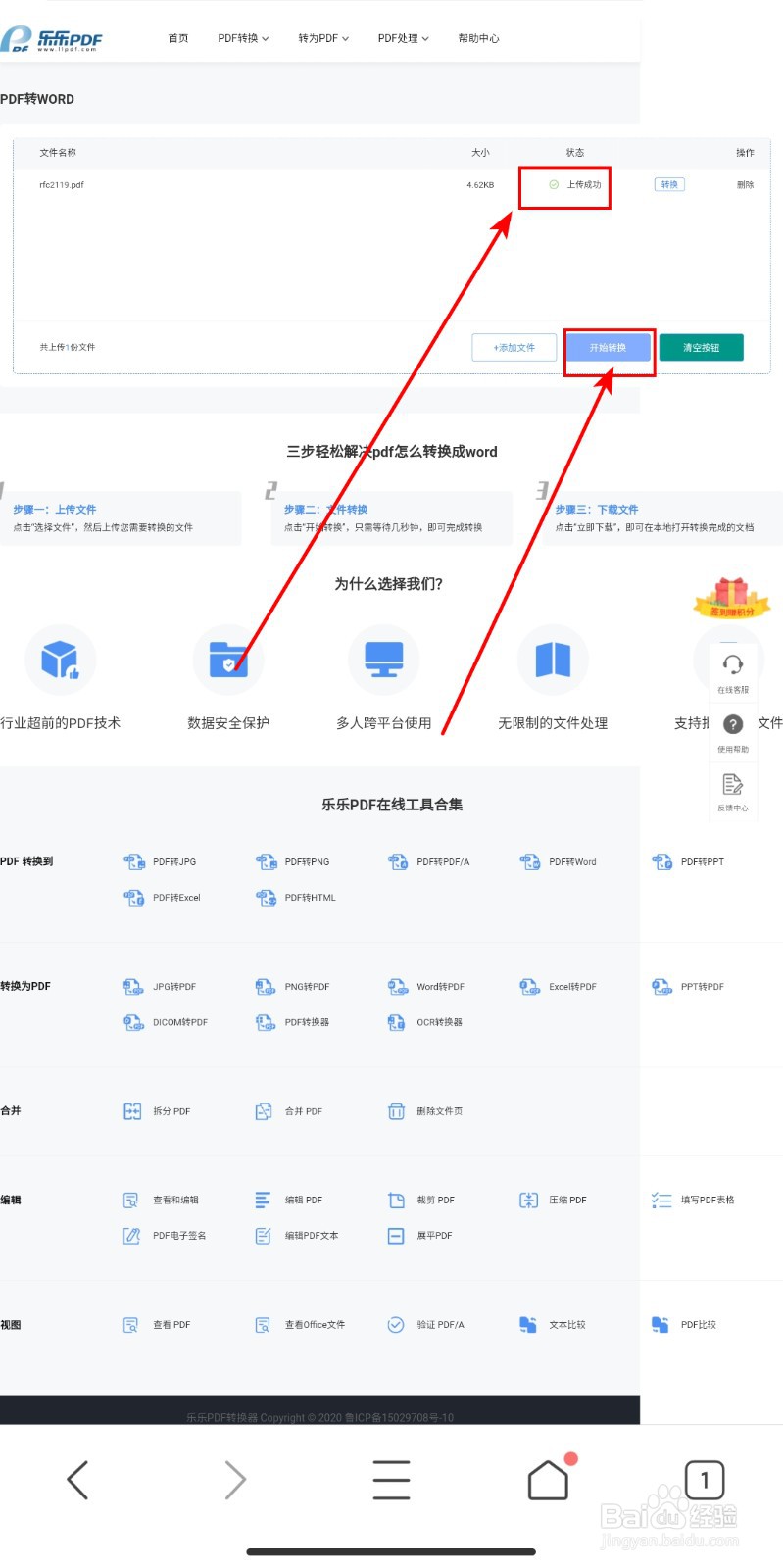783x1568 pixels.
Task: Click the 合并 PDF merge icon
Action: pos(264,1111)
